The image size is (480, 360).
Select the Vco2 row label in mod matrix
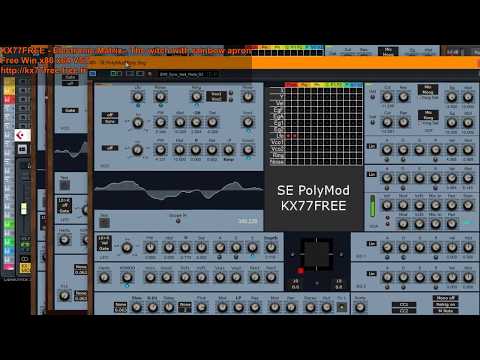[277, 149]
